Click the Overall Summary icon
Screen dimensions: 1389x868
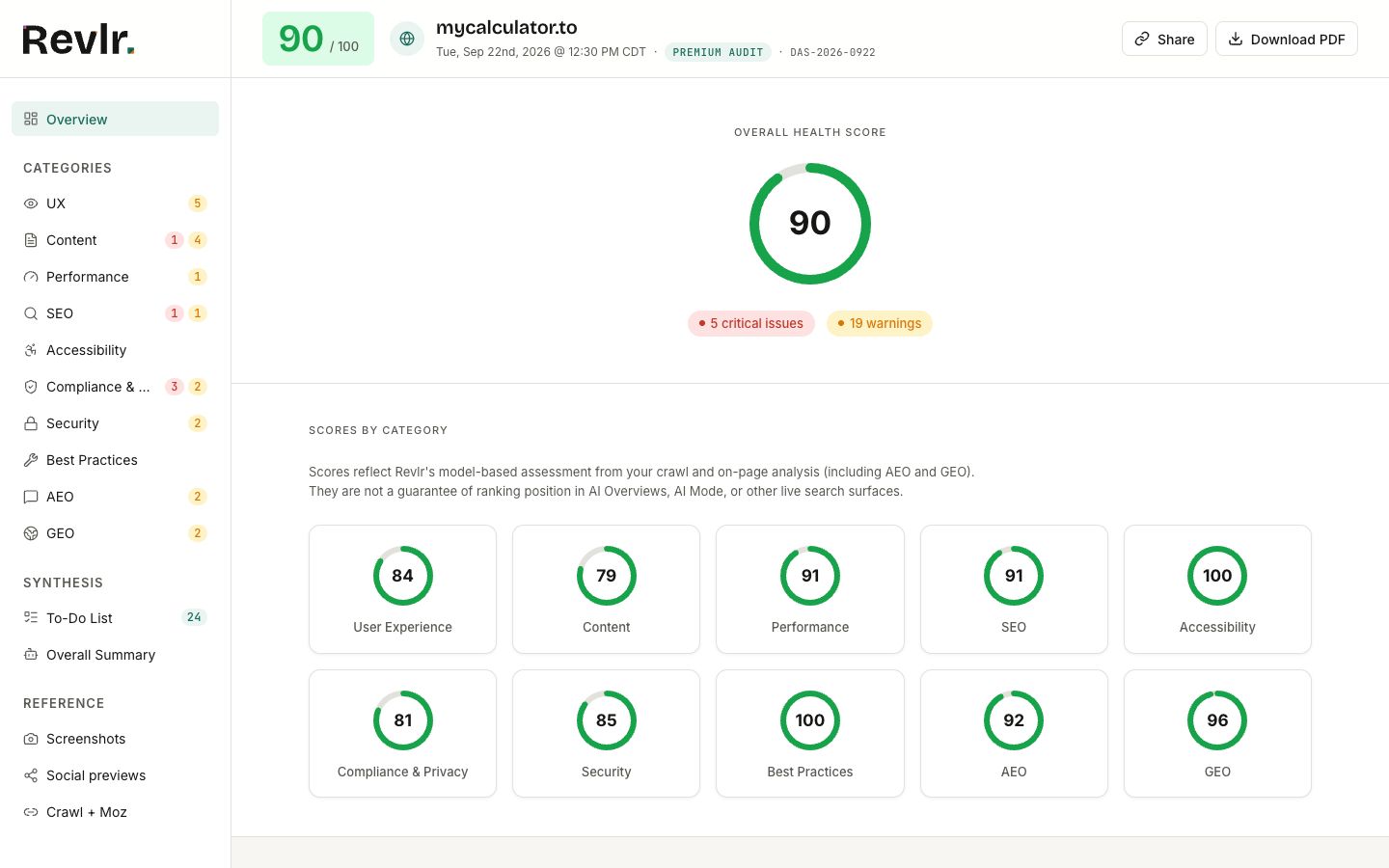31,655
